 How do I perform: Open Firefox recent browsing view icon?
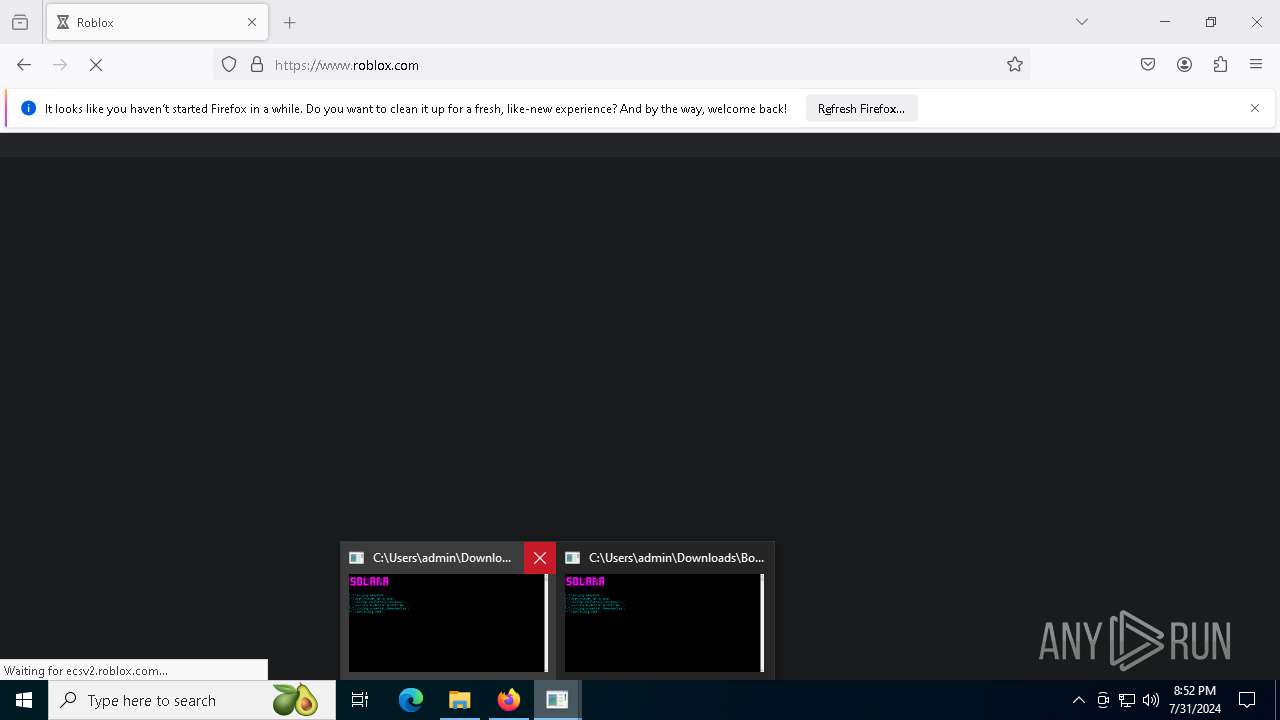click(x=20, y=22)
